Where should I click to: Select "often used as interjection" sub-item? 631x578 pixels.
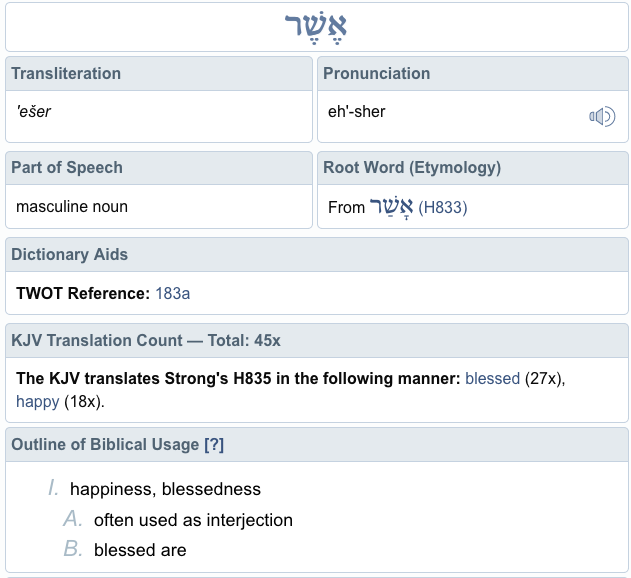click(x=193, y=520)
